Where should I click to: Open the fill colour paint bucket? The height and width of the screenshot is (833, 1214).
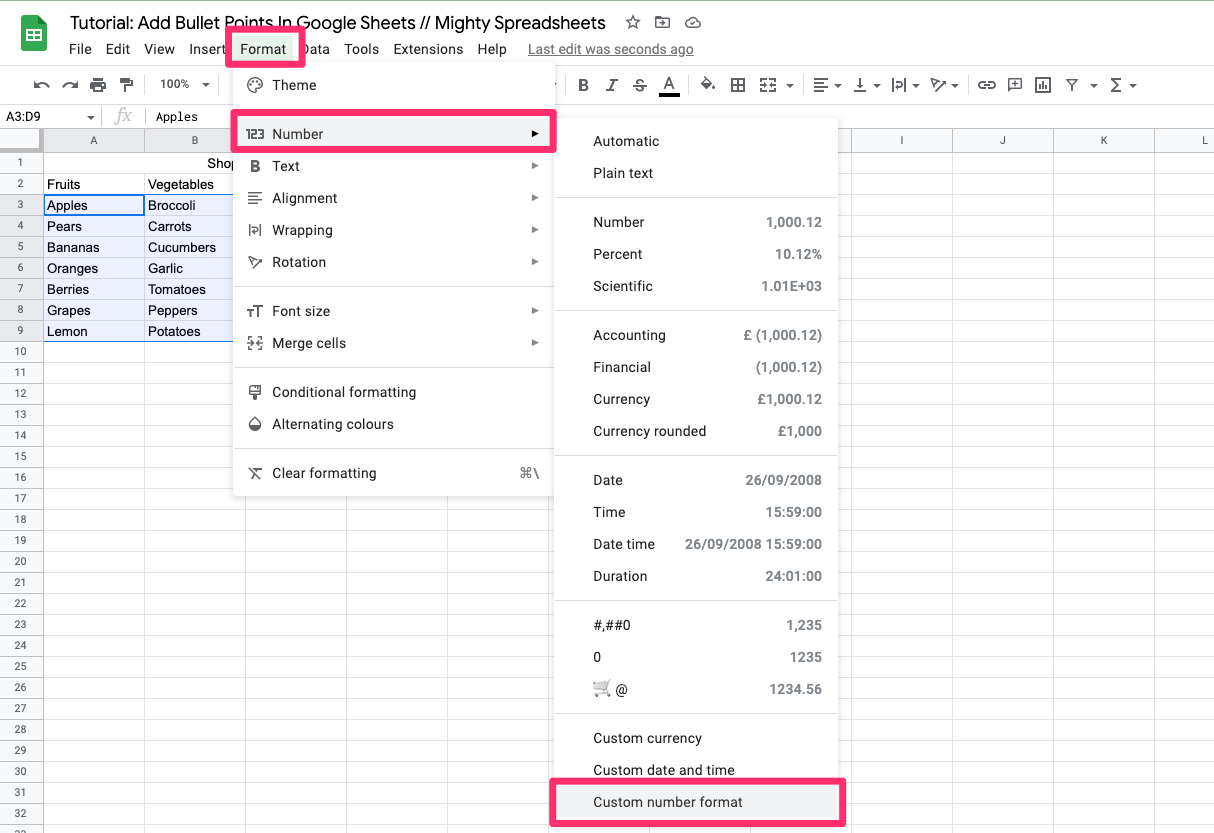click(x=708, y=85)
